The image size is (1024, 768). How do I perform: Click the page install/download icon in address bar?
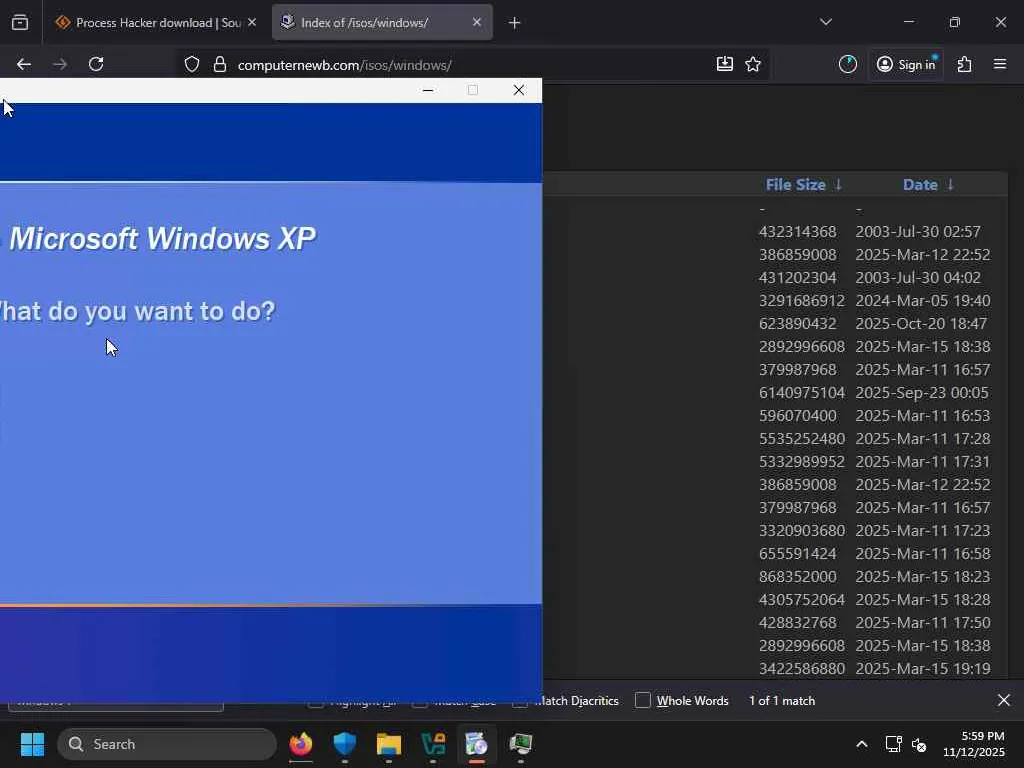(725, 64)
